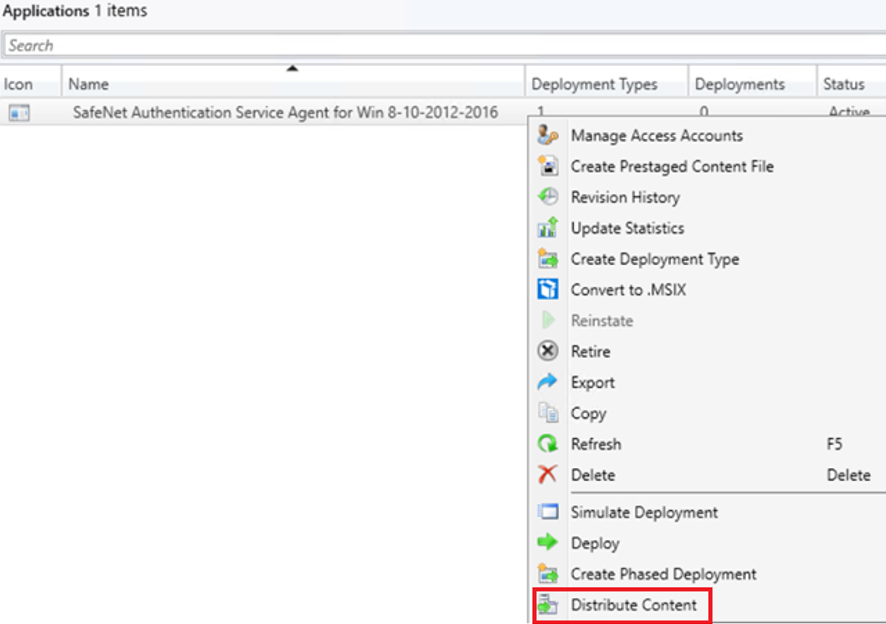This screenshot has width=886, height=624.
Task: Select Distribute Content menu entry
Action: pyautogui.click(x=633, y=605)
